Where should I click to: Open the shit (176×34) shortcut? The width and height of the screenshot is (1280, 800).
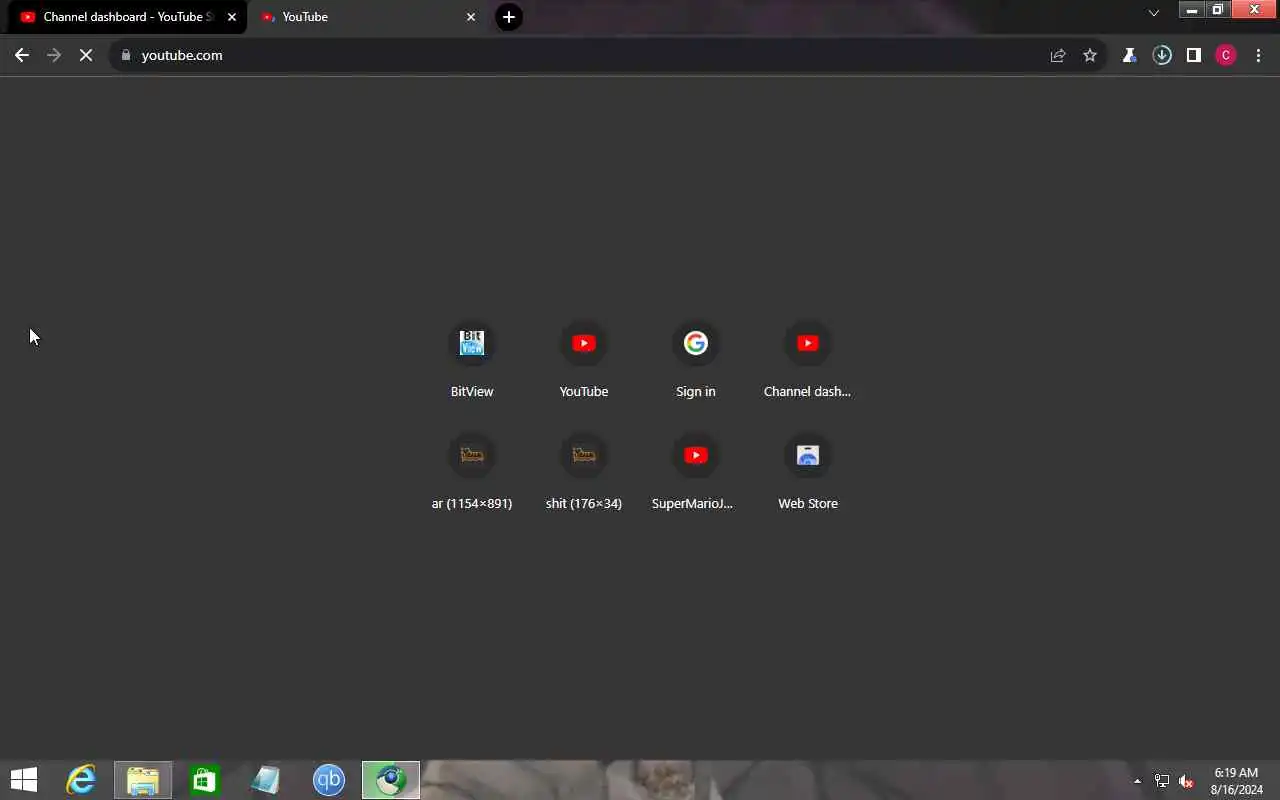[x=584, y=472]
